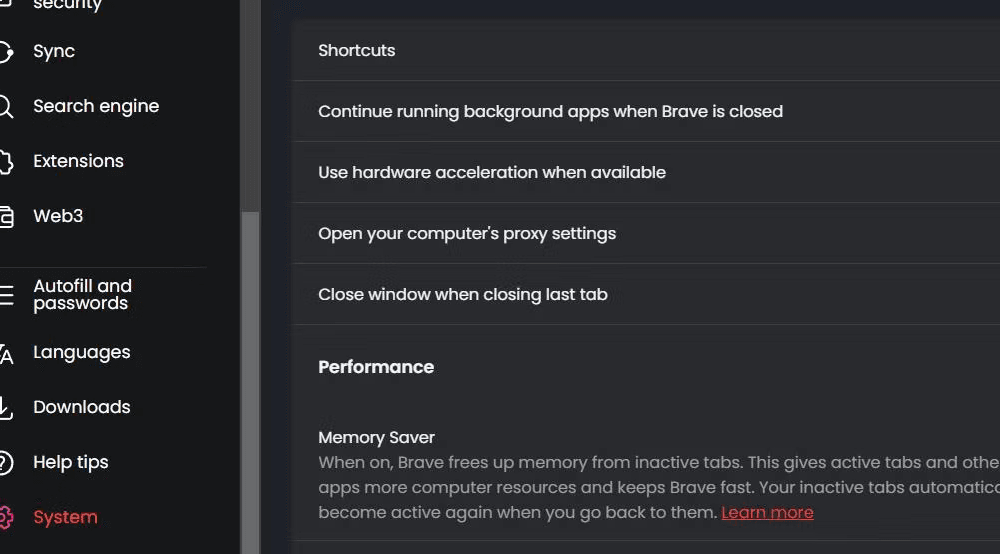Go to Search engine settings
Screen dimensions: 1000x554
[96, 106]
